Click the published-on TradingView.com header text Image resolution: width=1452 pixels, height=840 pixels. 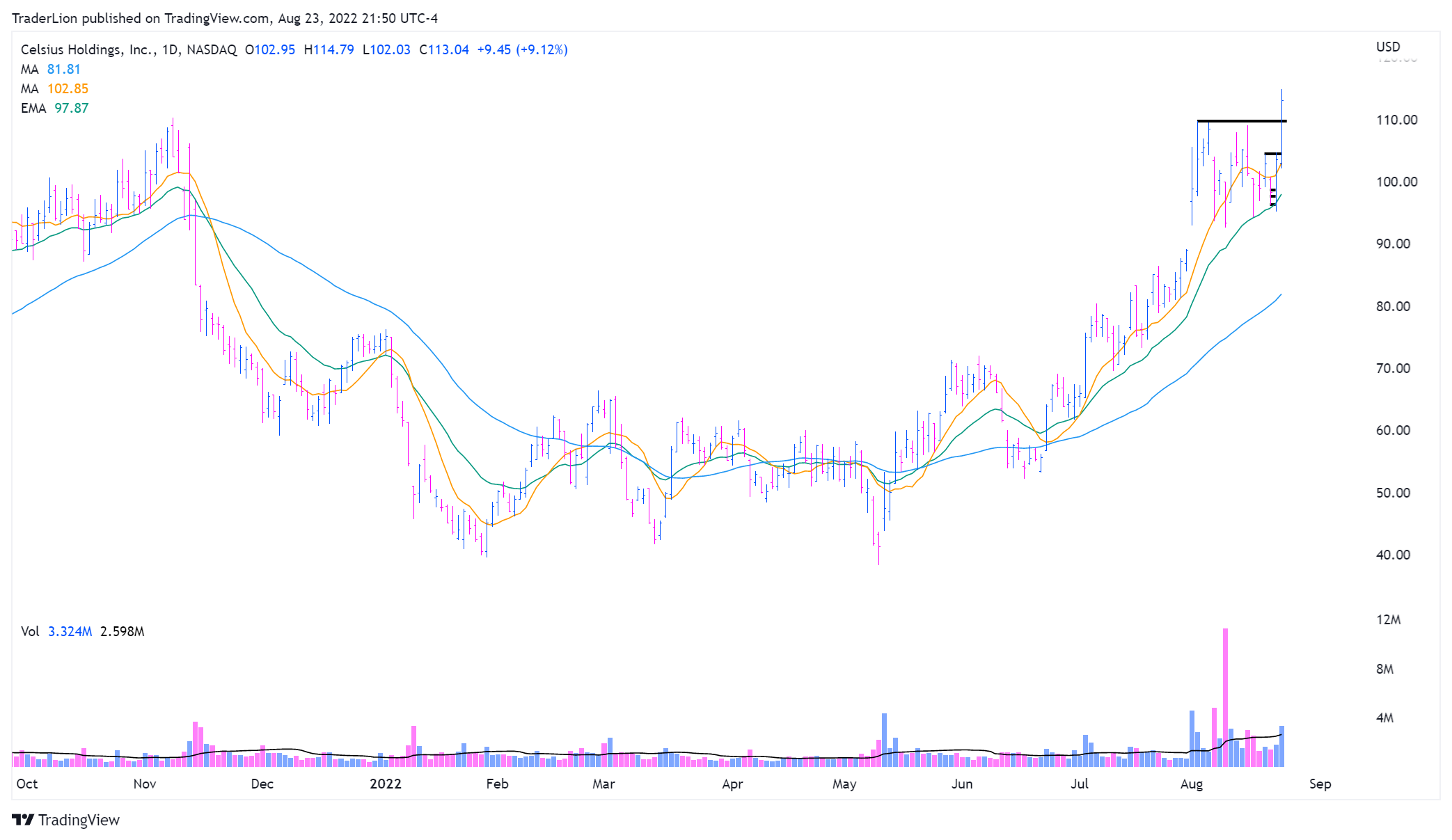(x=225, y=18)
